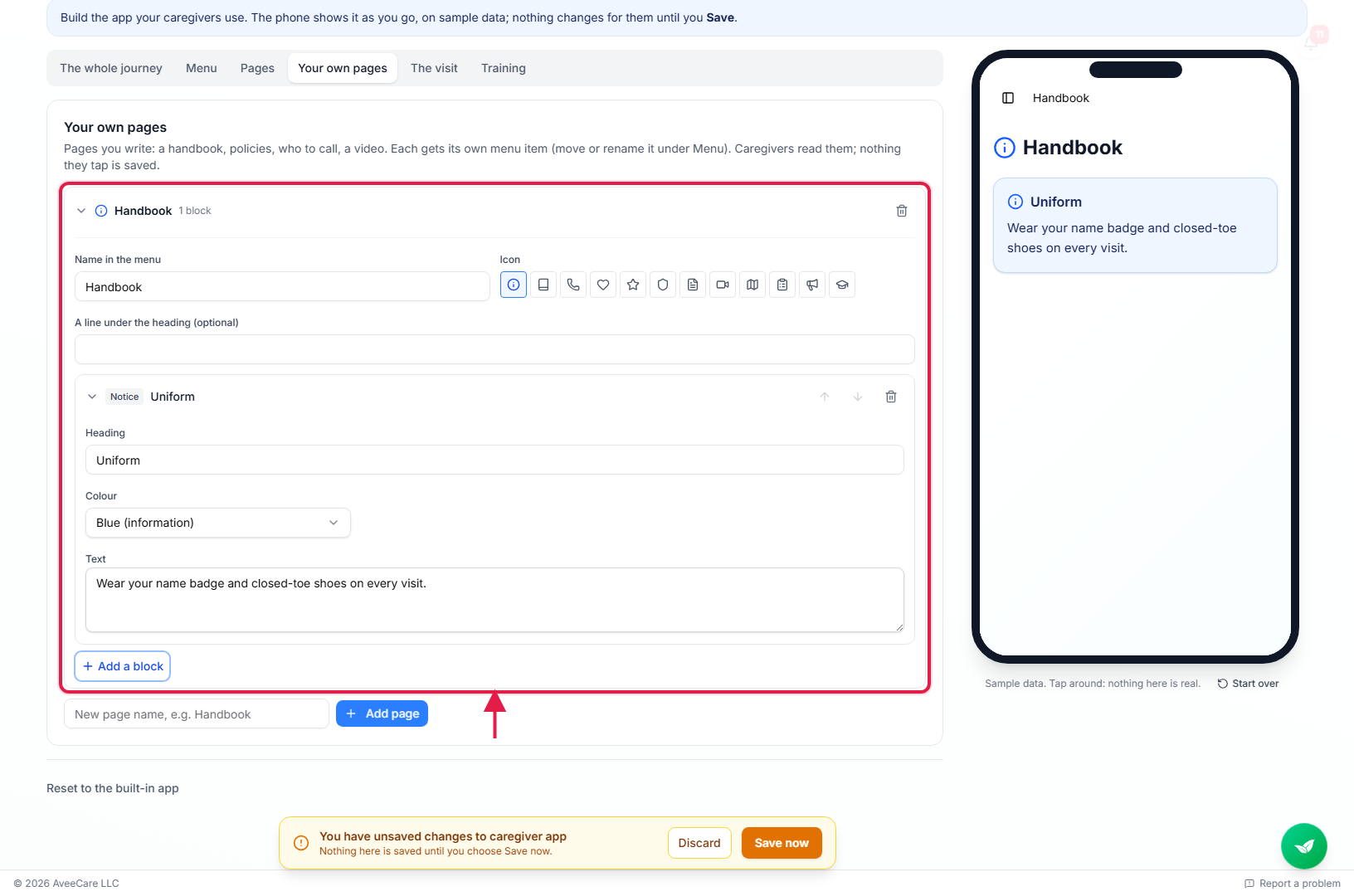The image size is (1354, 896).
Task: Click the Add page button
Action: (x=382, y=713)
